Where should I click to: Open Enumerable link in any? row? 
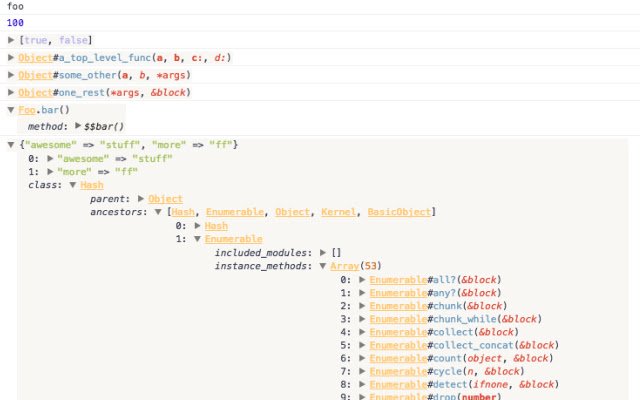click(x=398, y=293)
